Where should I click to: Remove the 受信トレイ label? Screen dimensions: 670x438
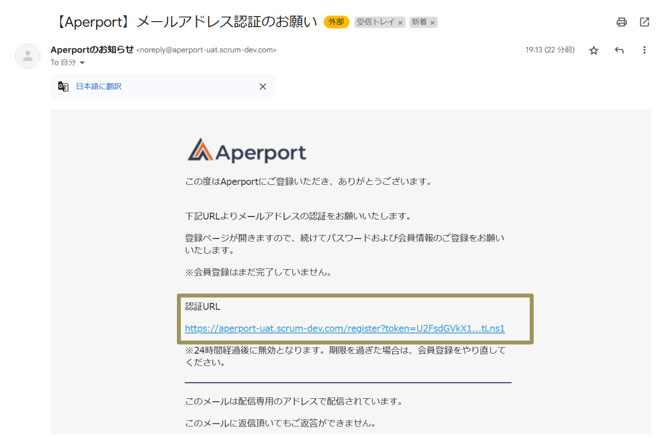(x=400, y=23)
